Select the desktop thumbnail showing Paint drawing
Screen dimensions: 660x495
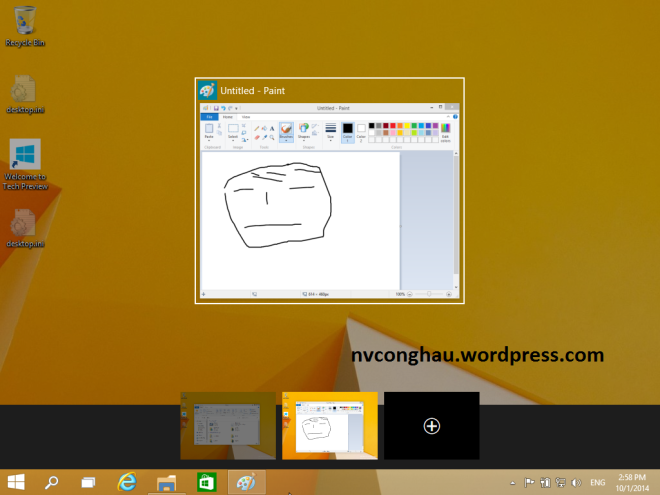pyautogui.click(x=330, y=426)
